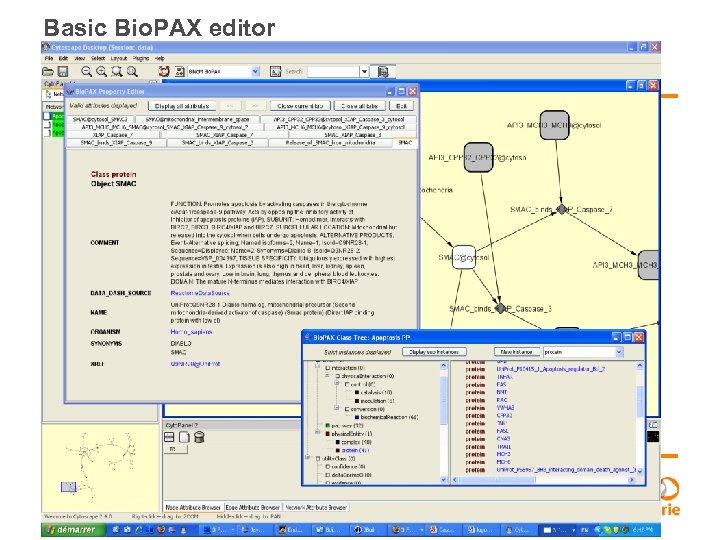The width and height of the screenshot is (720, 540).
Task: Click Display all attributes button
Action: point(182,106)
